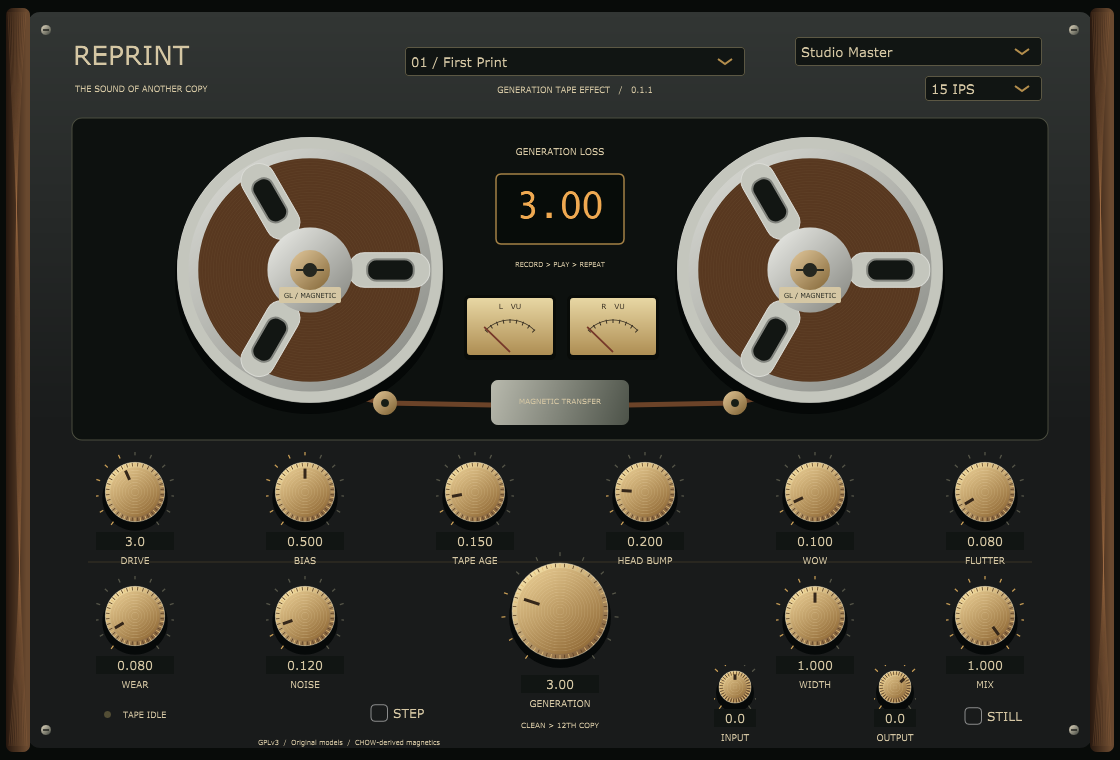Viewport: 1120px width, 760px height.
Task: Click the Input value field 0.0
Action: click(735, 719)
